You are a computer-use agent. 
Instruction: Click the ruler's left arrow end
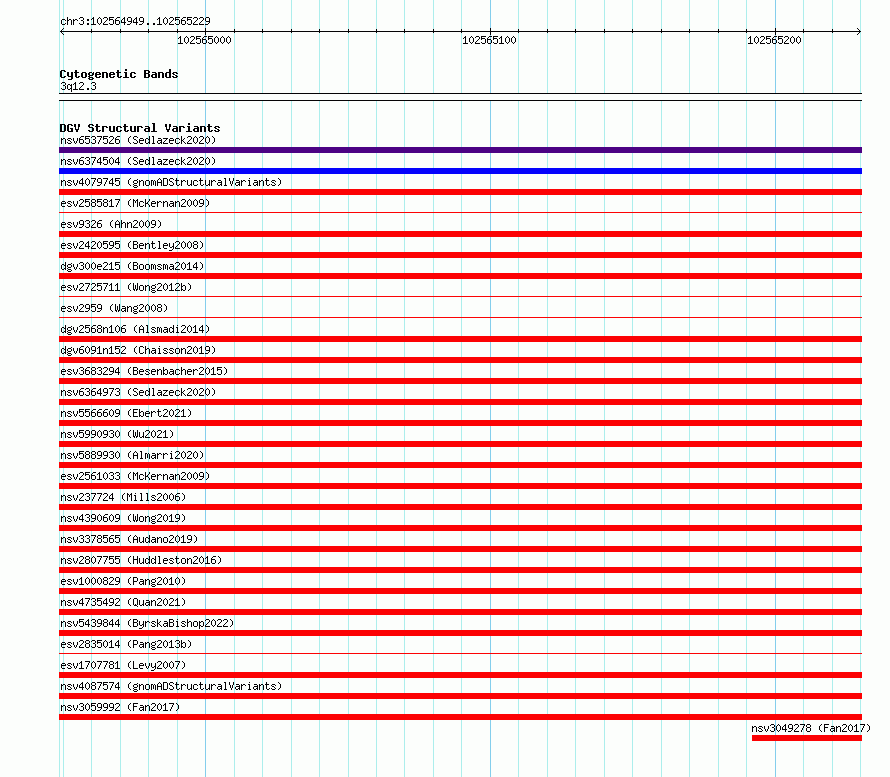pos(62,32)
